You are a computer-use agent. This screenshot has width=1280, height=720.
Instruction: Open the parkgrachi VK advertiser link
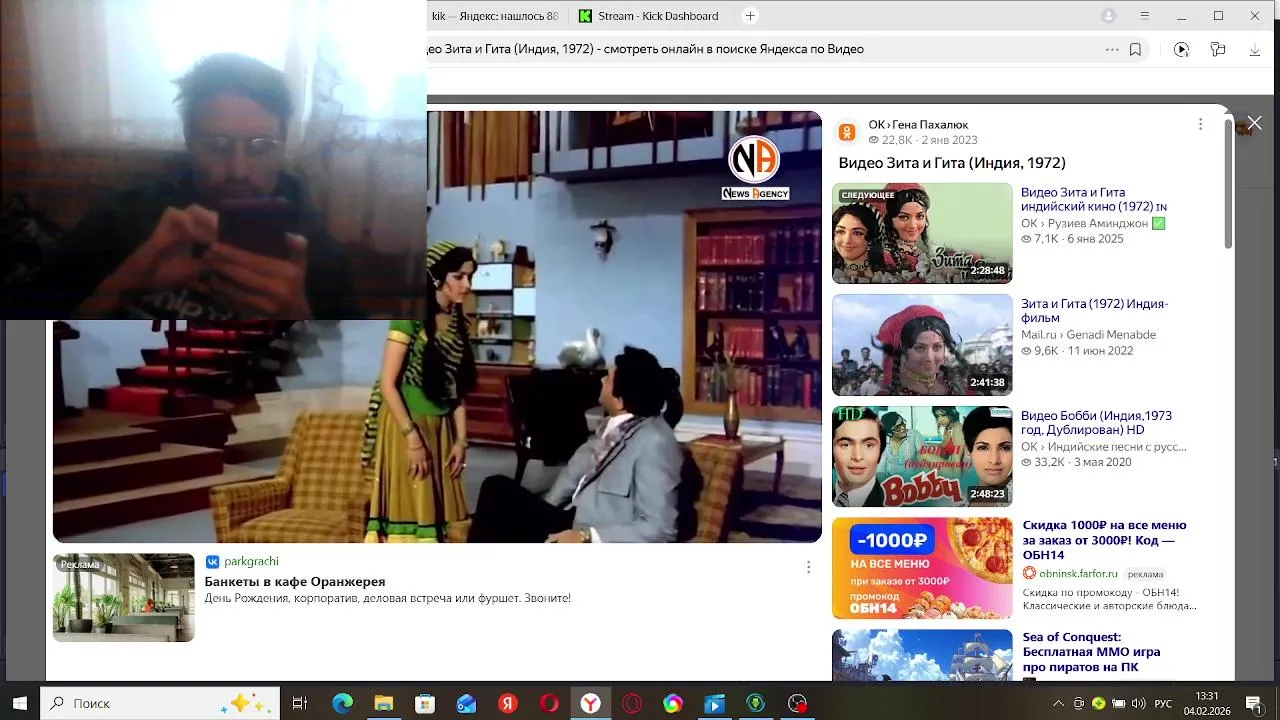click(x=251, y=562)
